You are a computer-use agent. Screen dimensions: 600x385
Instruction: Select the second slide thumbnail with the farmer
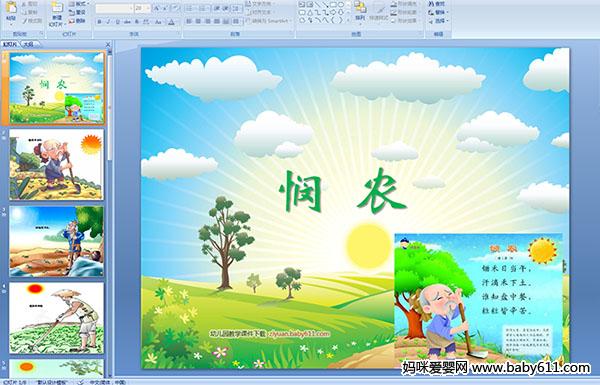coord(56,165)
